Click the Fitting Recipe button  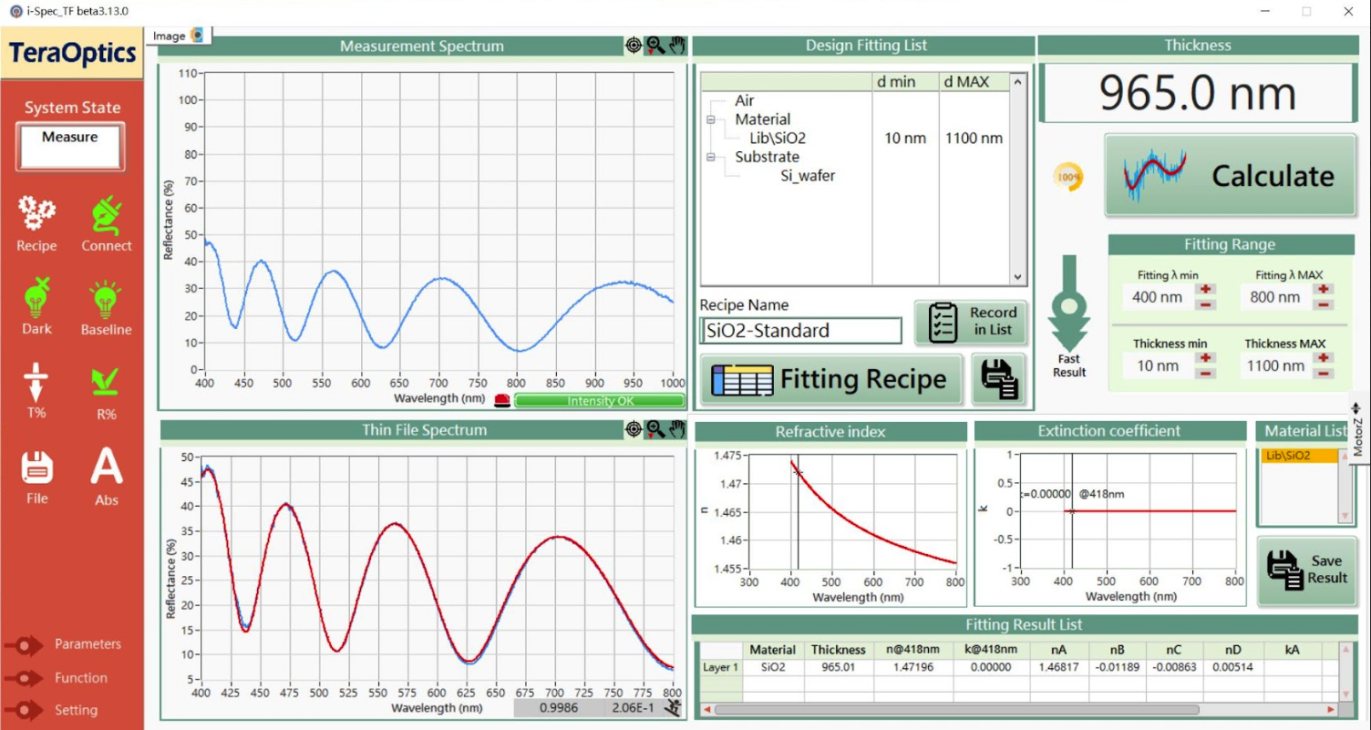tap(830, 380)
